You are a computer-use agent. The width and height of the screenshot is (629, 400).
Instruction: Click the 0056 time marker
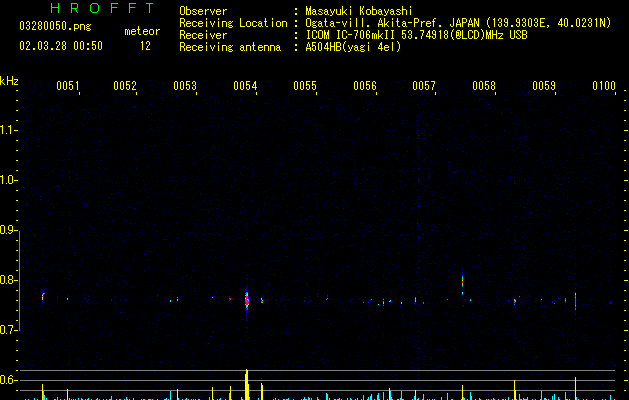pos(365,86)
